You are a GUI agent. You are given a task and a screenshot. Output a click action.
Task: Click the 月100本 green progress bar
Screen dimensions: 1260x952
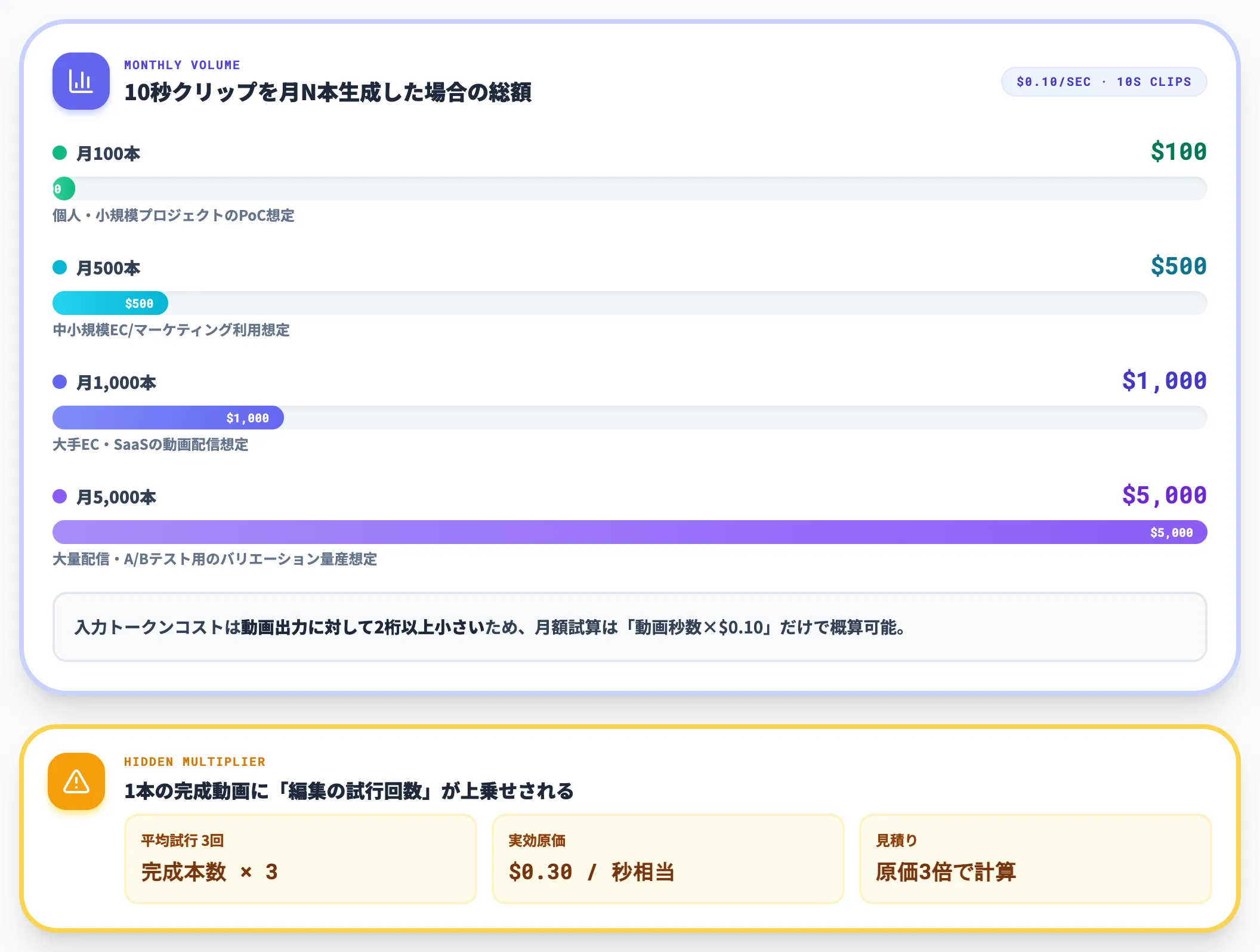coord(64,188)
